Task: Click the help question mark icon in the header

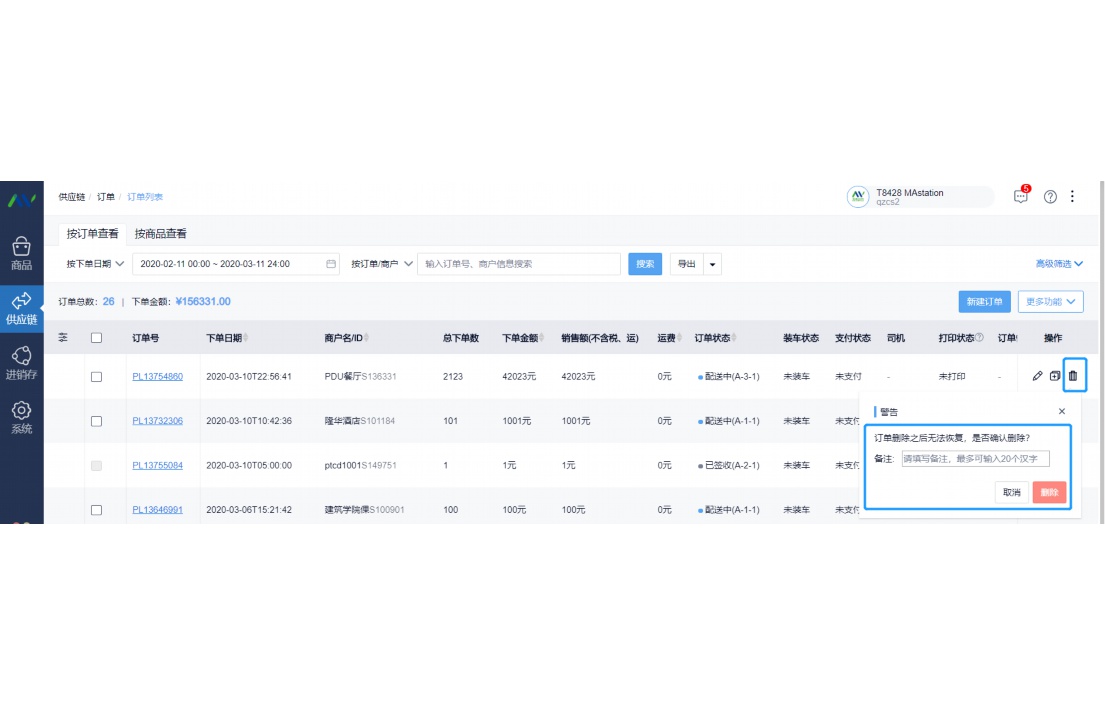Action: pos(1050,197)
